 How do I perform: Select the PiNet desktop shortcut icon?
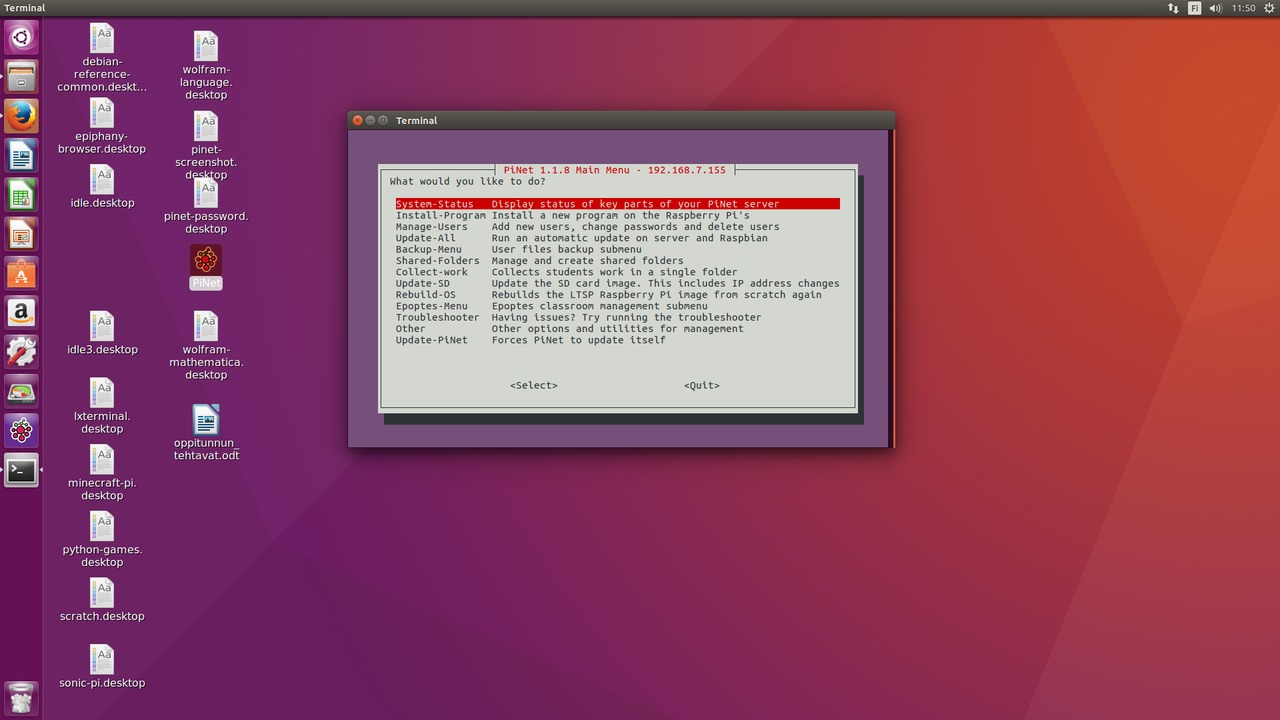pyautogui.click(x=206, y=267)
